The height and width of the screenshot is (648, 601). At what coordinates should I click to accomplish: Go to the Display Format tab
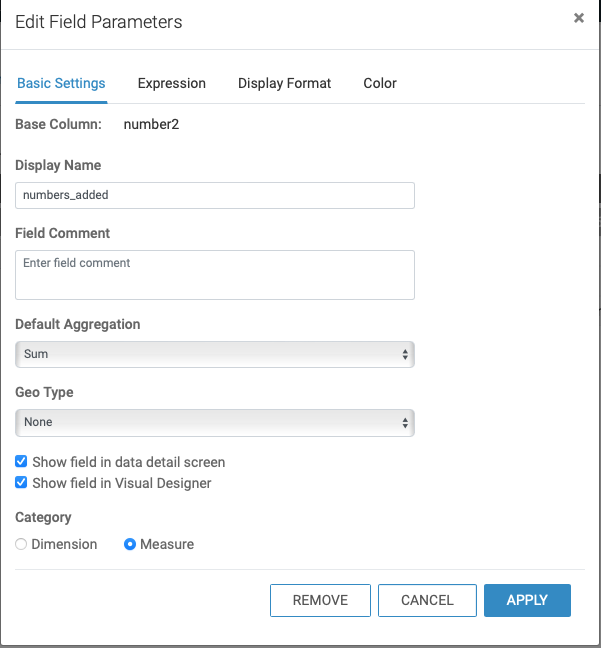click(284, 84)
